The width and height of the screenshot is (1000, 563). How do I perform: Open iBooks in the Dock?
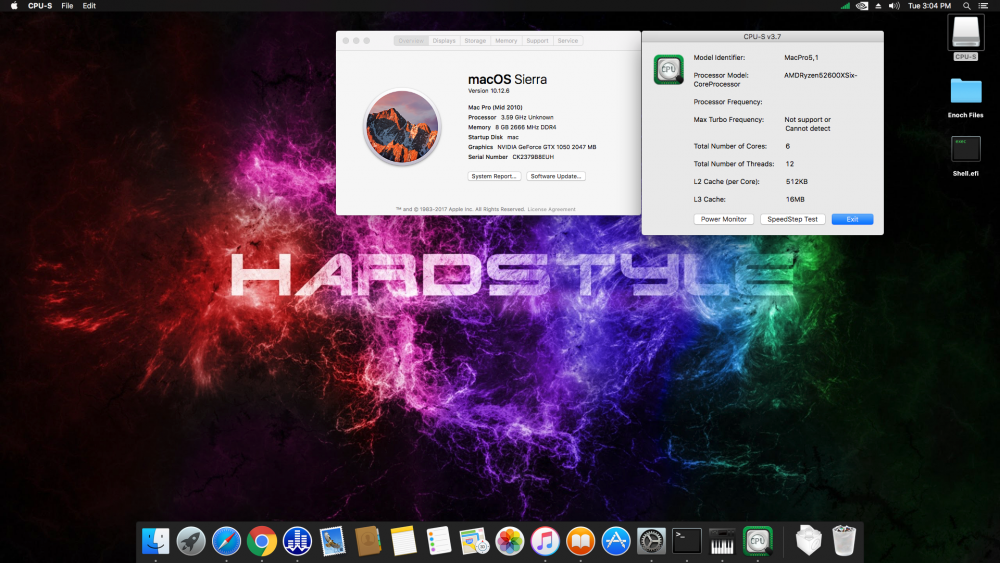pyautogui.click(x=580, y=541)
